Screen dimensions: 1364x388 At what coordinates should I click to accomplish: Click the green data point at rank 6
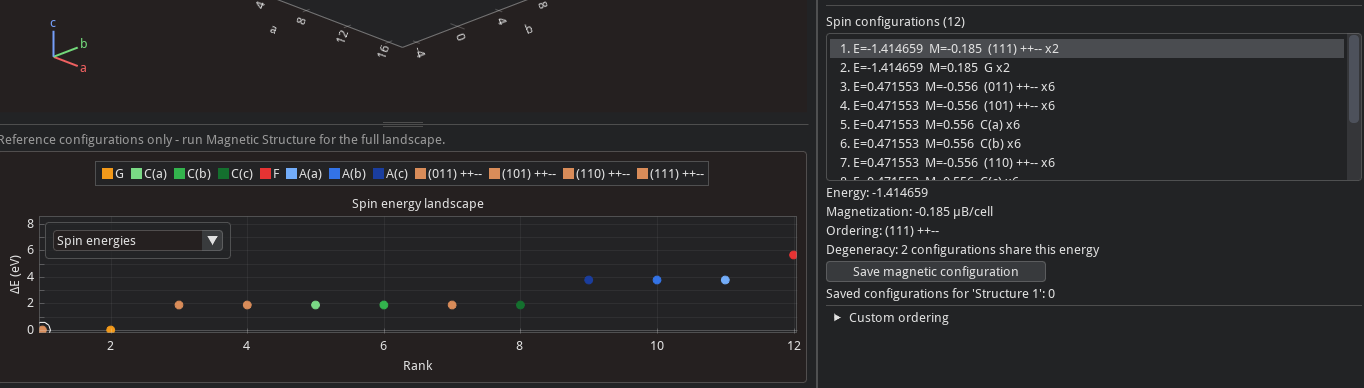click(x=384, y=305)
